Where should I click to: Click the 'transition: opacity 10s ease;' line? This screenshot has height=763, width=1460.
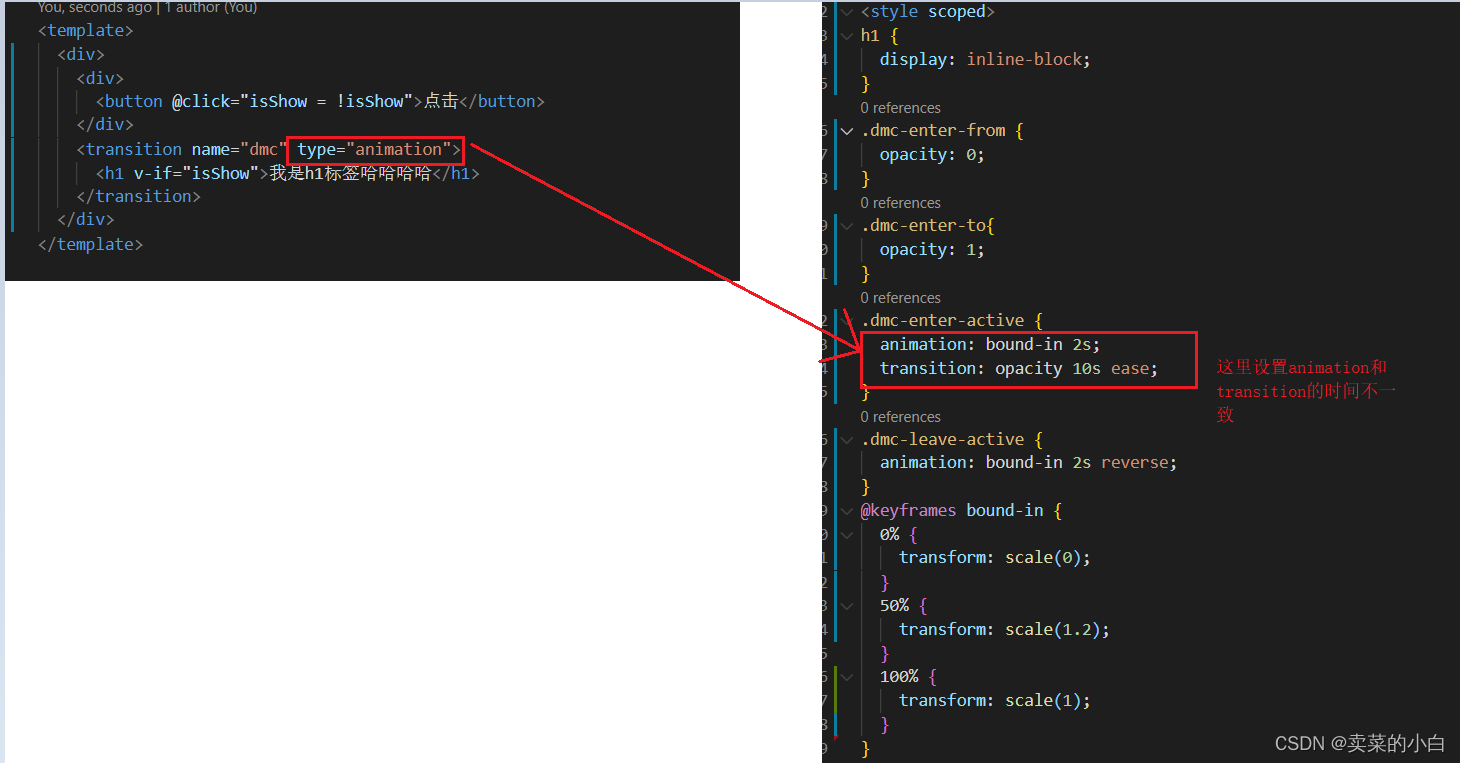1019,369
